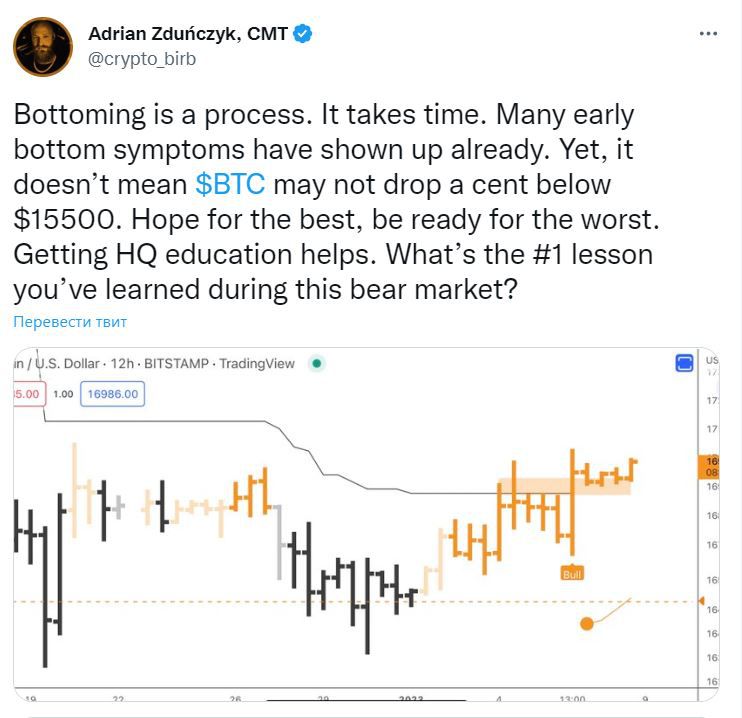Click the blue square icon on chart

click(x=685, y=363)
